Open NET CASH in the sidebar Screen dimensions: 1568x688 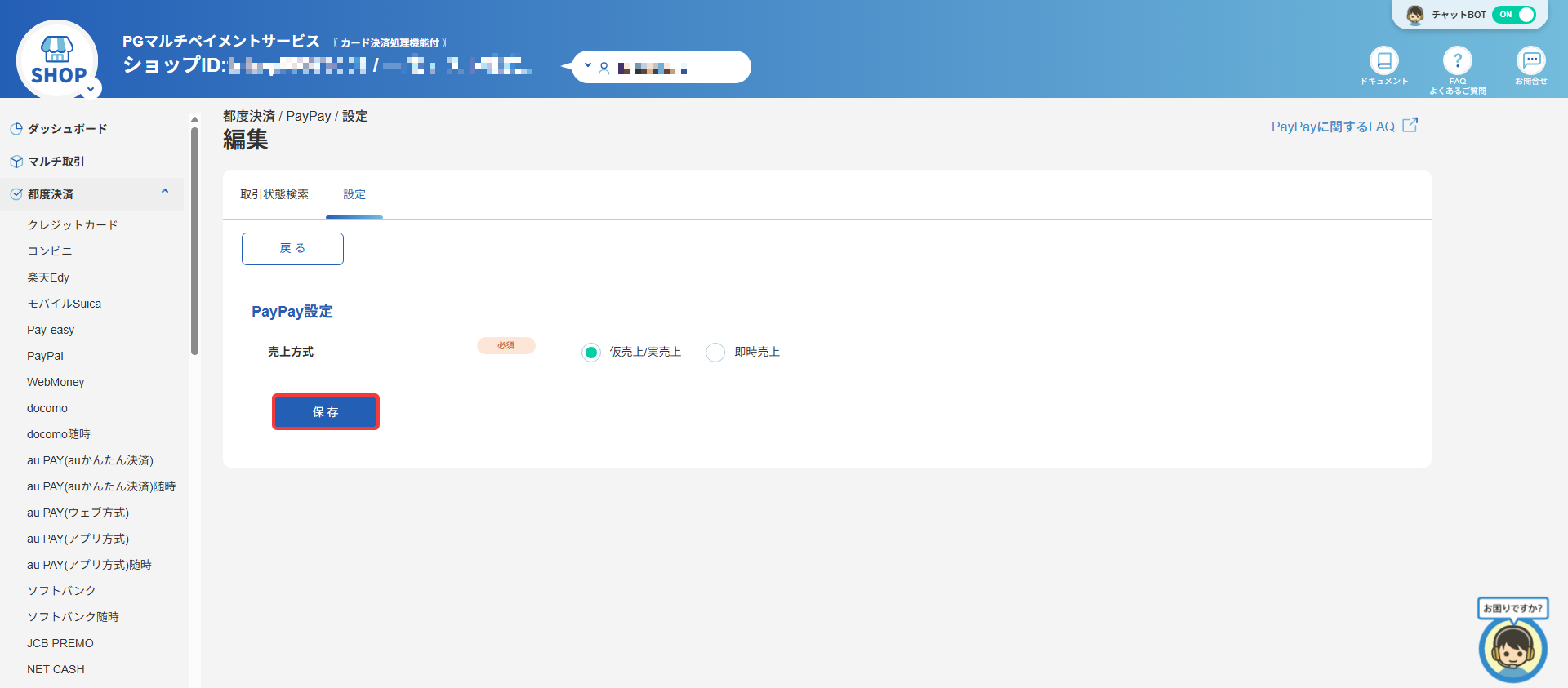pyautogui.click(x=56, y=669)
